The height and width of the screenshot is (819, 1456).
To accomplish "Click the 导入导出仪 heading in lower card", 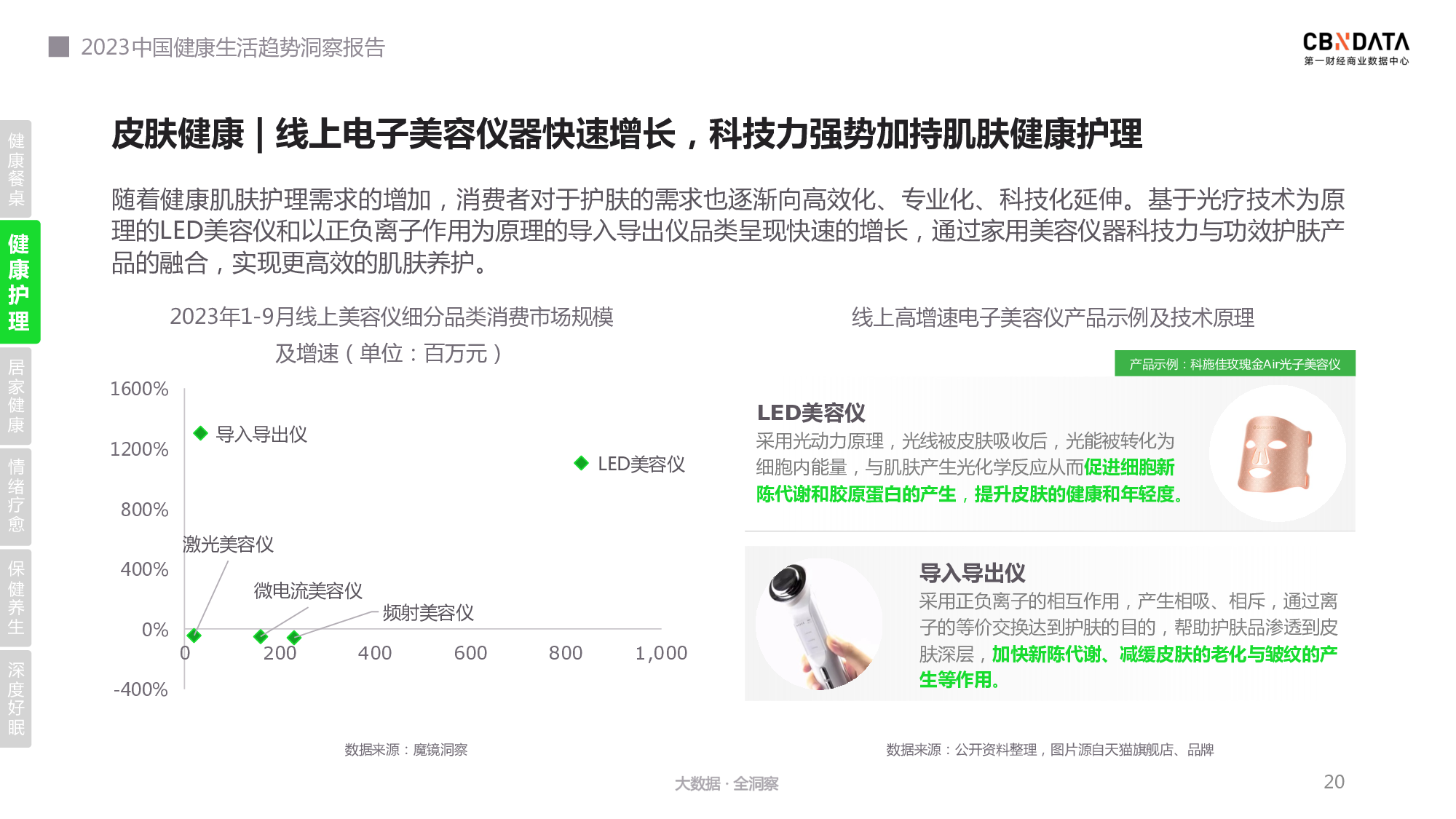I will pyautogui.click(x=972, y=573).
